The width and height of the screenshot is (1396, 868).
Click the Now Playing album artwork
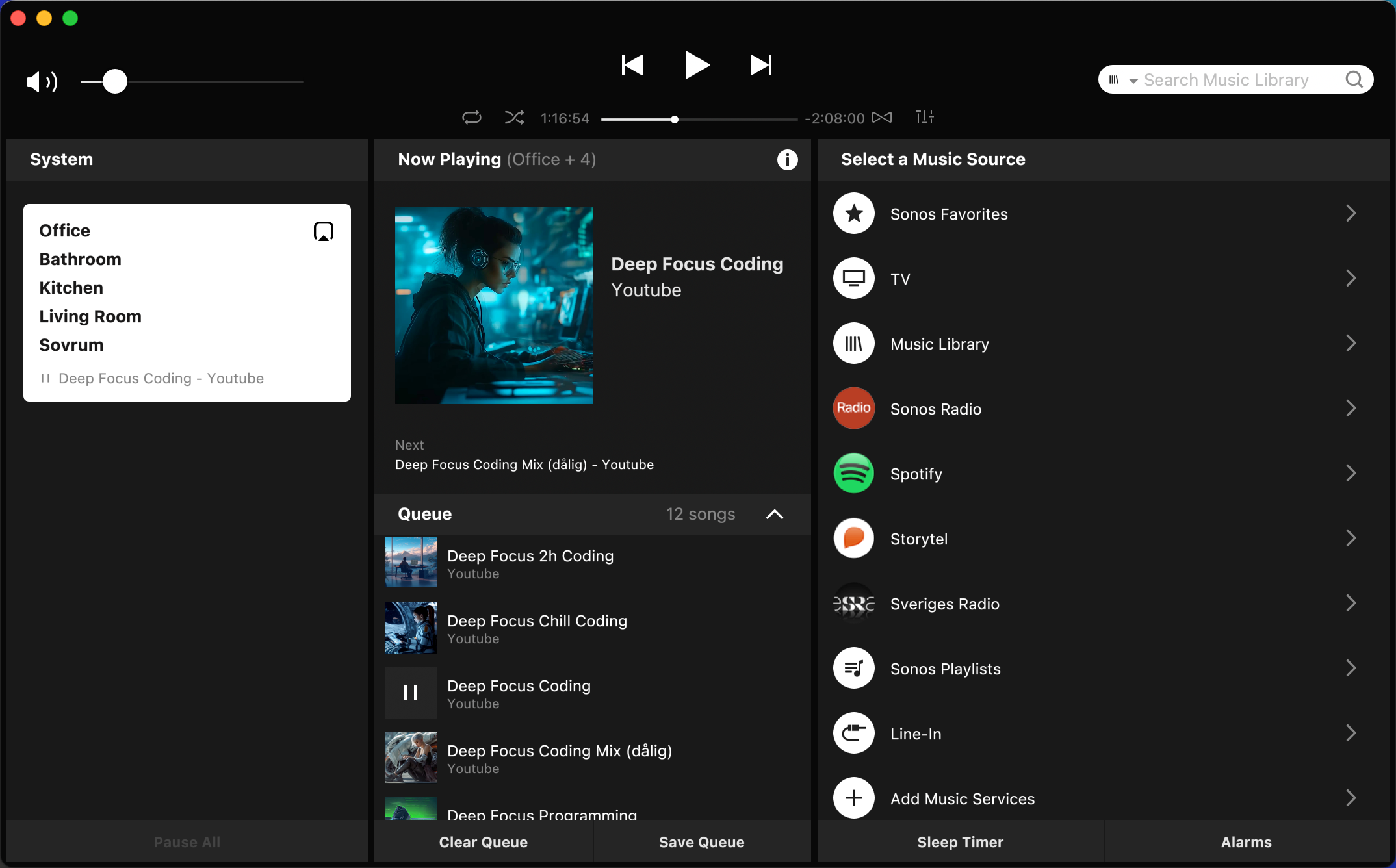[x=494, y=305]
